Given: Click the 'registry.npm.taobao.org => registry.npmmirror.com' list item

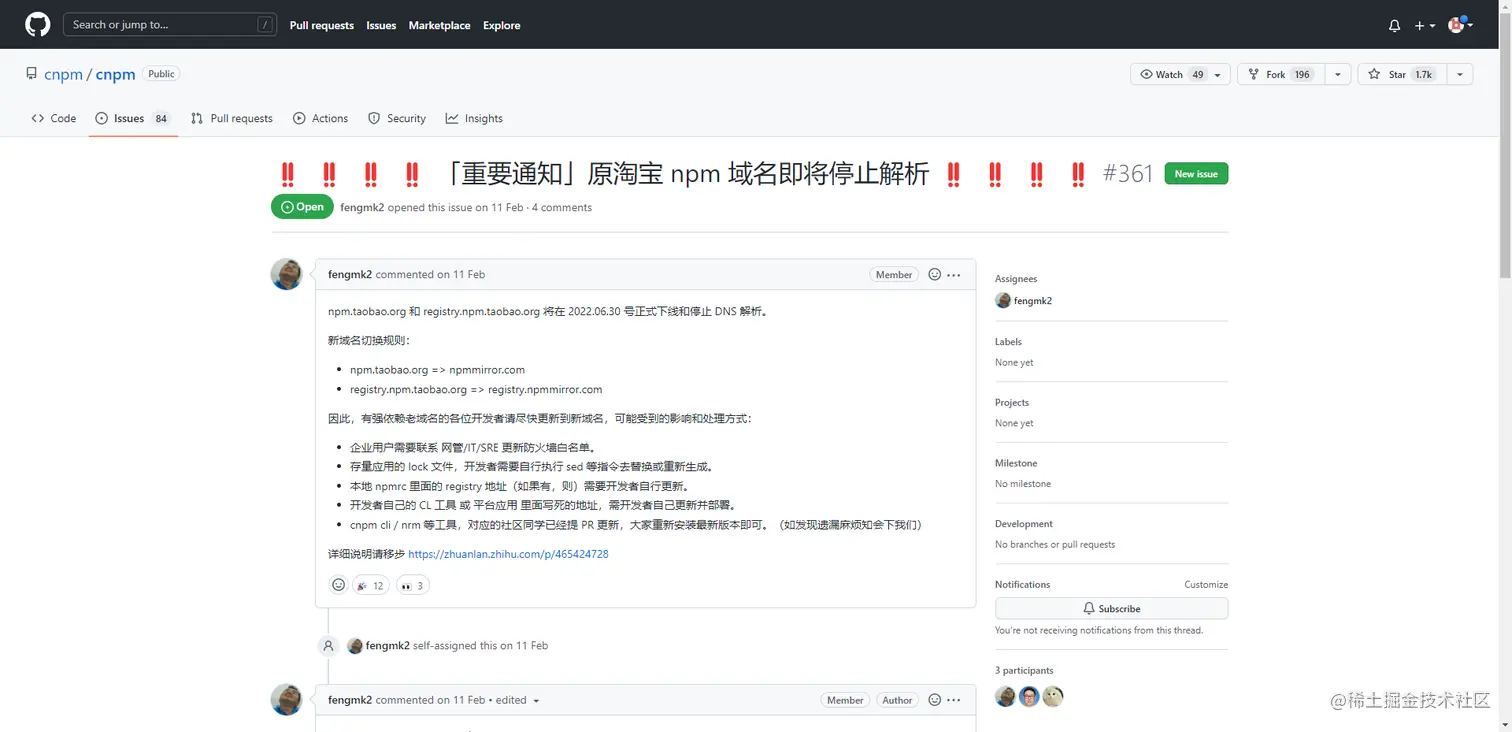Looking at the screenshot, I should coord(476,390).
